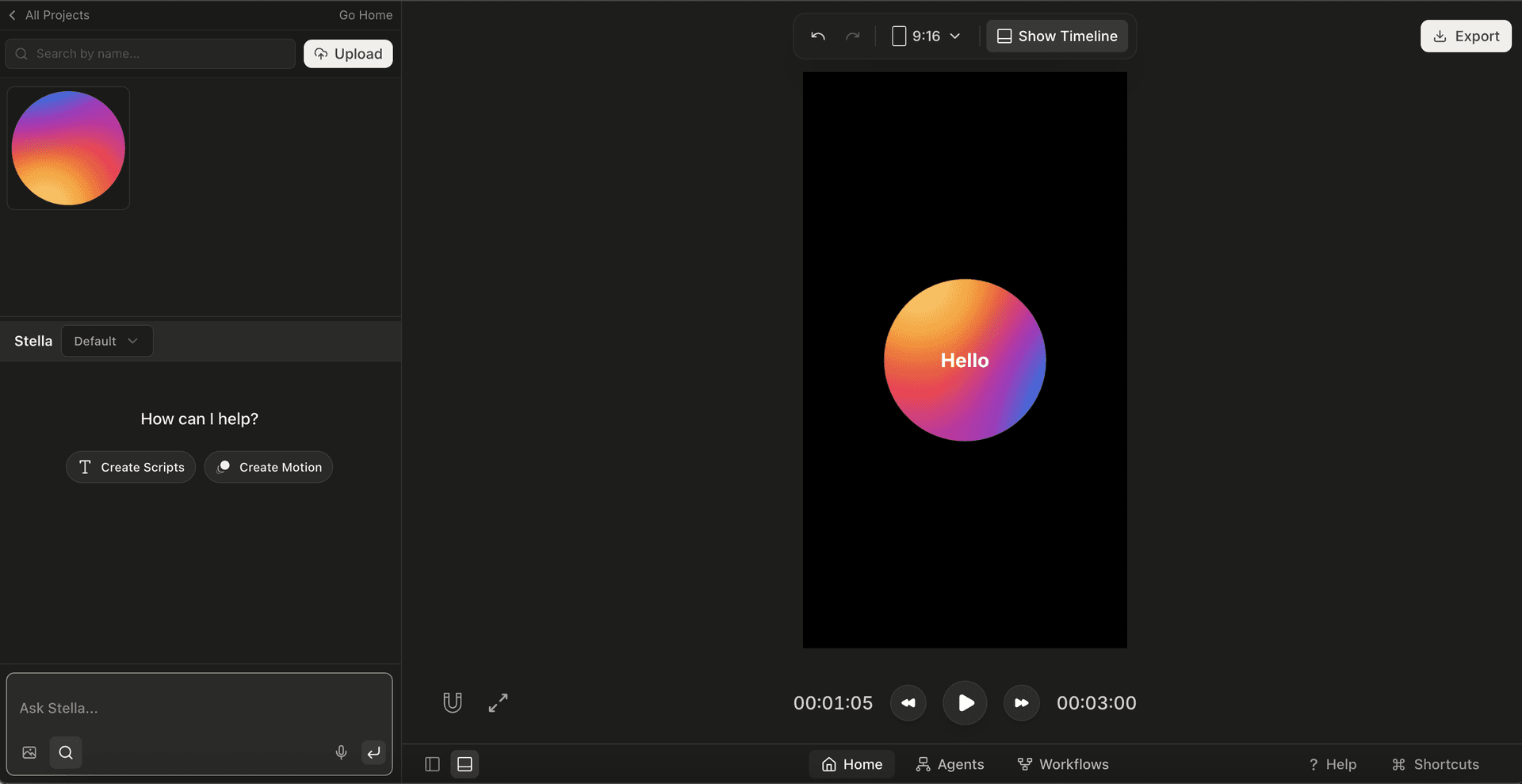This screenshot has width=1522, height=784.
Task: Open the Workflows section
Action: (1063, 763)
